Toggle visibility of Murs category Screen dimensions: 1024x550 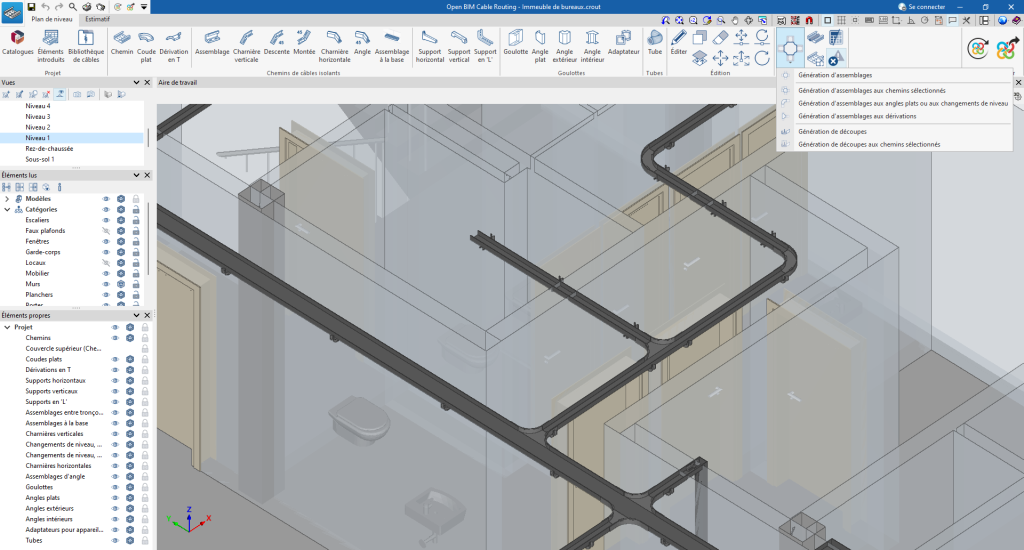(106, 284)
